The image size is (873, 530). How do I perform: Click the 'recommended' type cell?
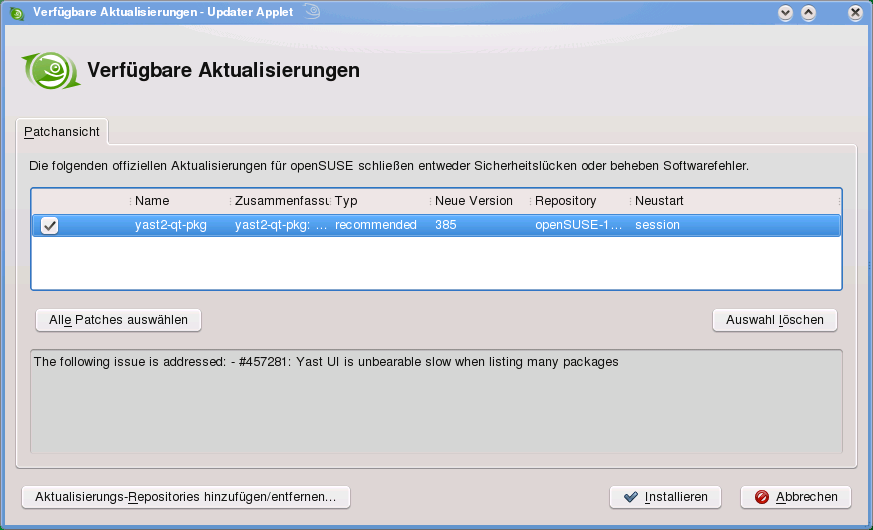[x=376, y=225]
